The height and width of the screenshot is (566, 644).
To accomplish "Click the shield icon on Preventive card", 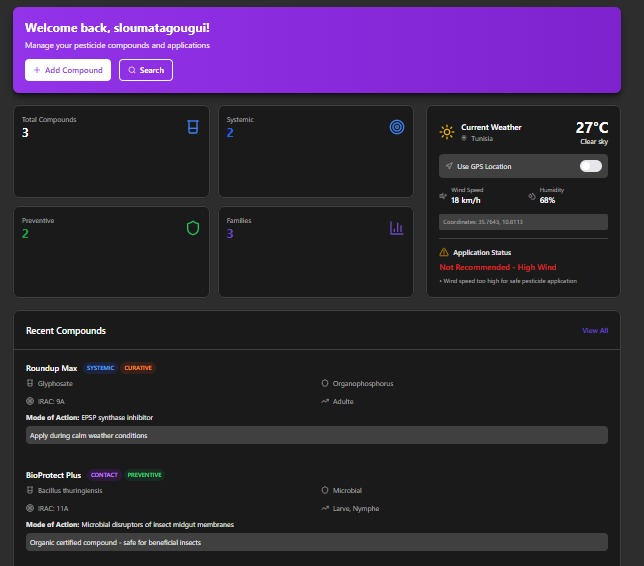I will [x=193, y=228].
